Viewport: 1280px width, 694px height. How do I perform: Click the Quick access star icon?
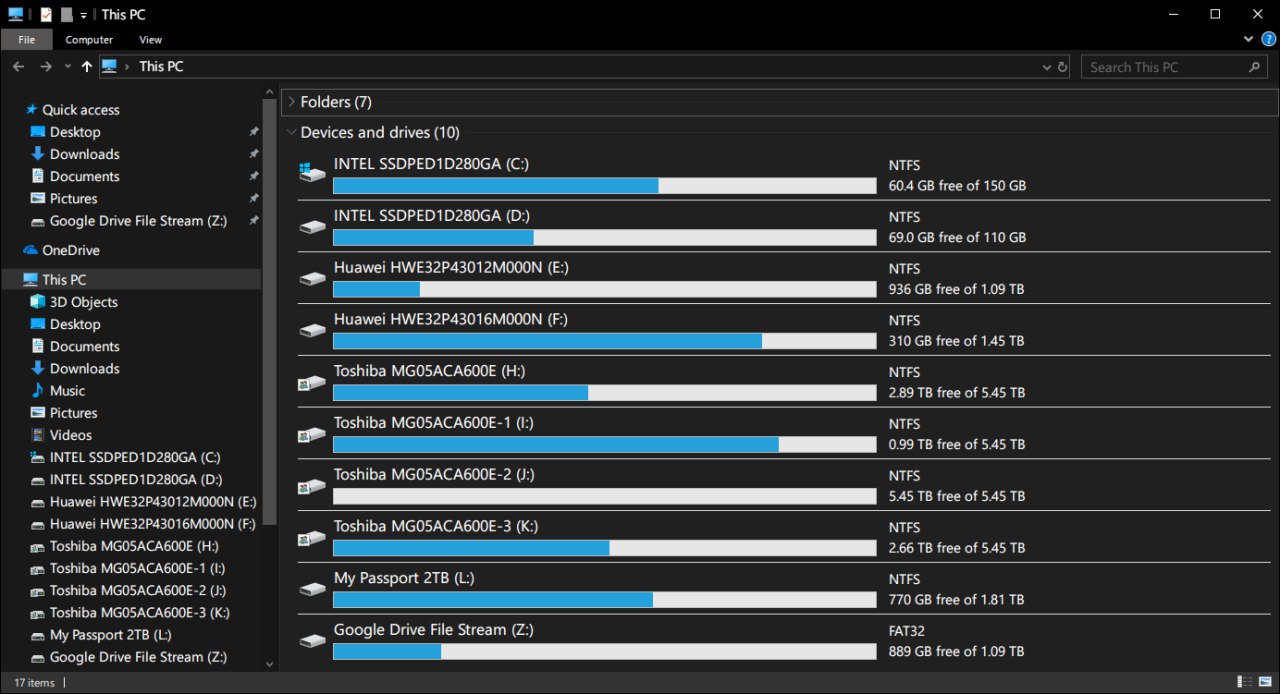click(x=31, y=110)
